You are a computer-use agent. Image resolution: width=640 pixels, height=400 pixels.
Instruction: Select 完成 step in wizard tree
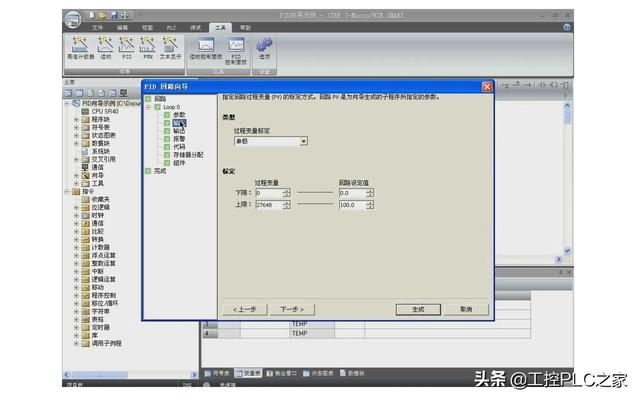[160, 171]
